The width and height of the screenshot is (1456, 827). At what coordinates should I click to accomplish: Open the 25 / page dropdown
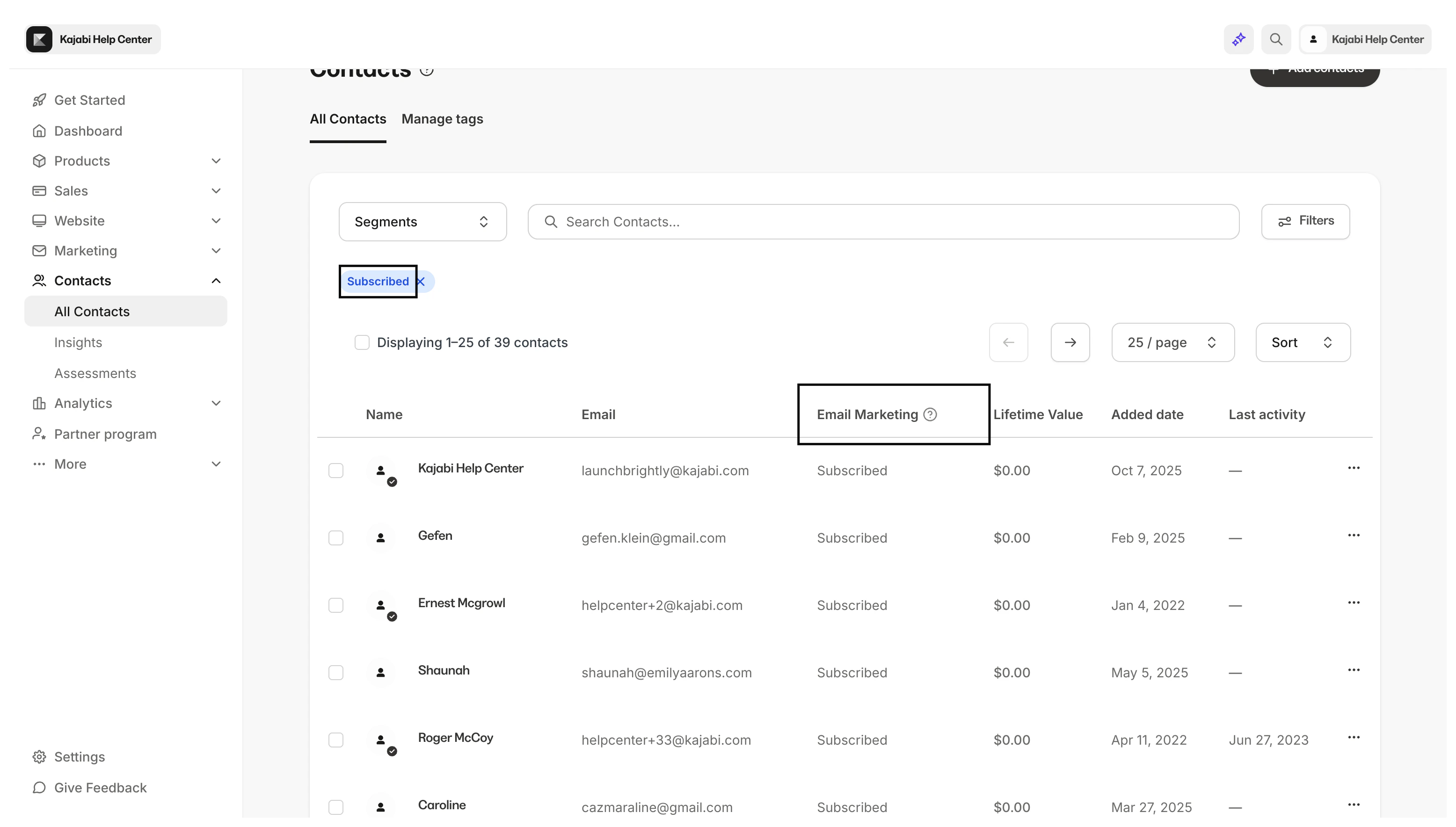point(1172,342)
